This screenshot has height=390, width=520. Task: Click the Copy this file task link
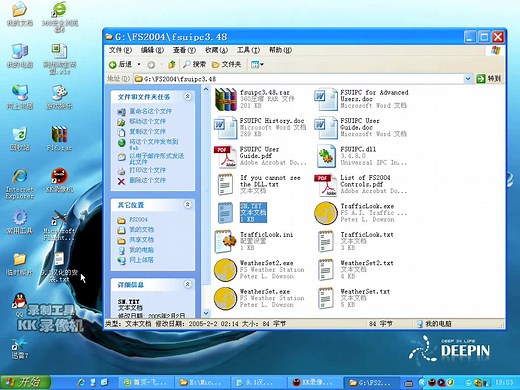pyautogui.click(x=147, y=132)
